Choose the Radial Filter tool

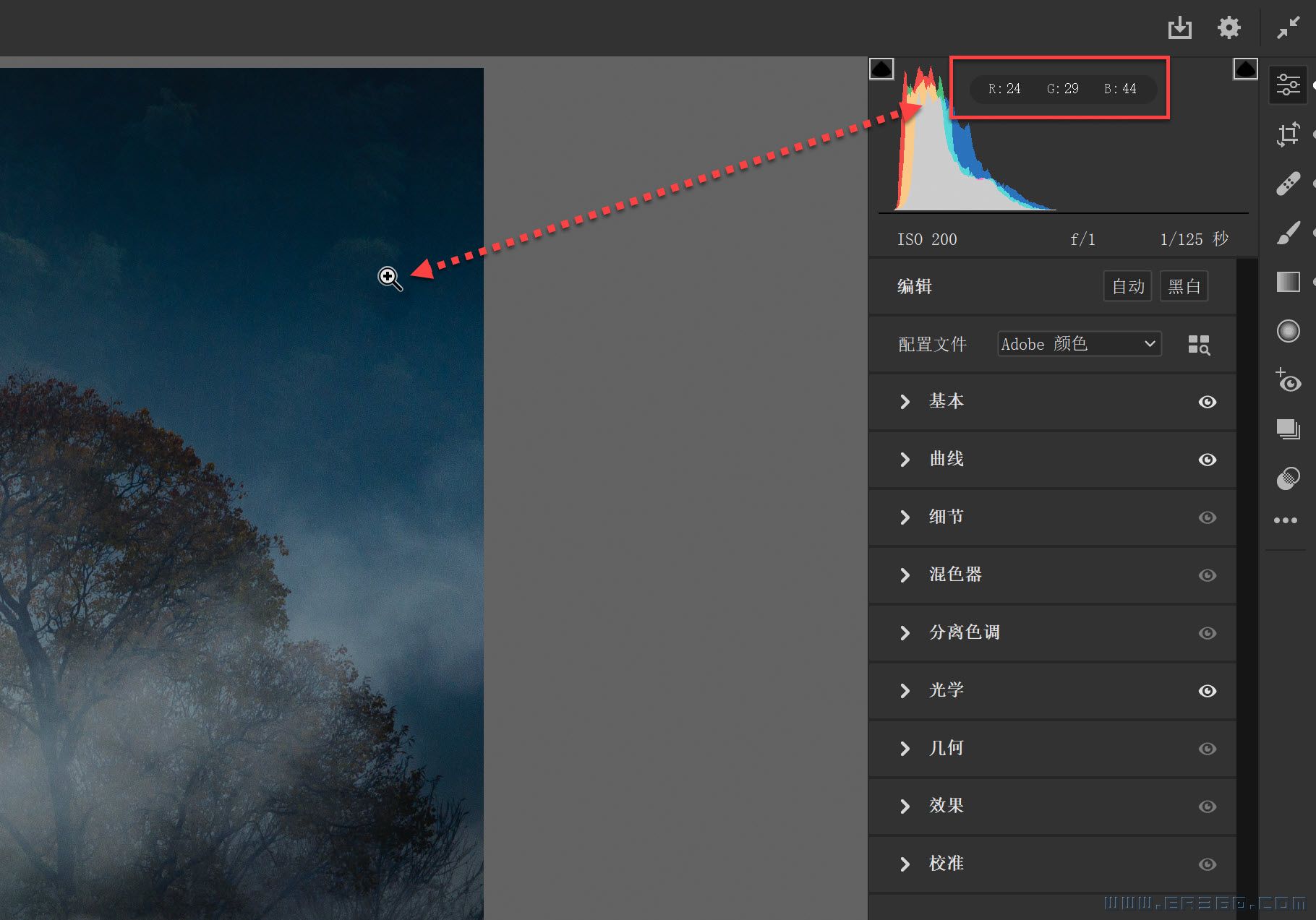click(x=1288, y=331)
